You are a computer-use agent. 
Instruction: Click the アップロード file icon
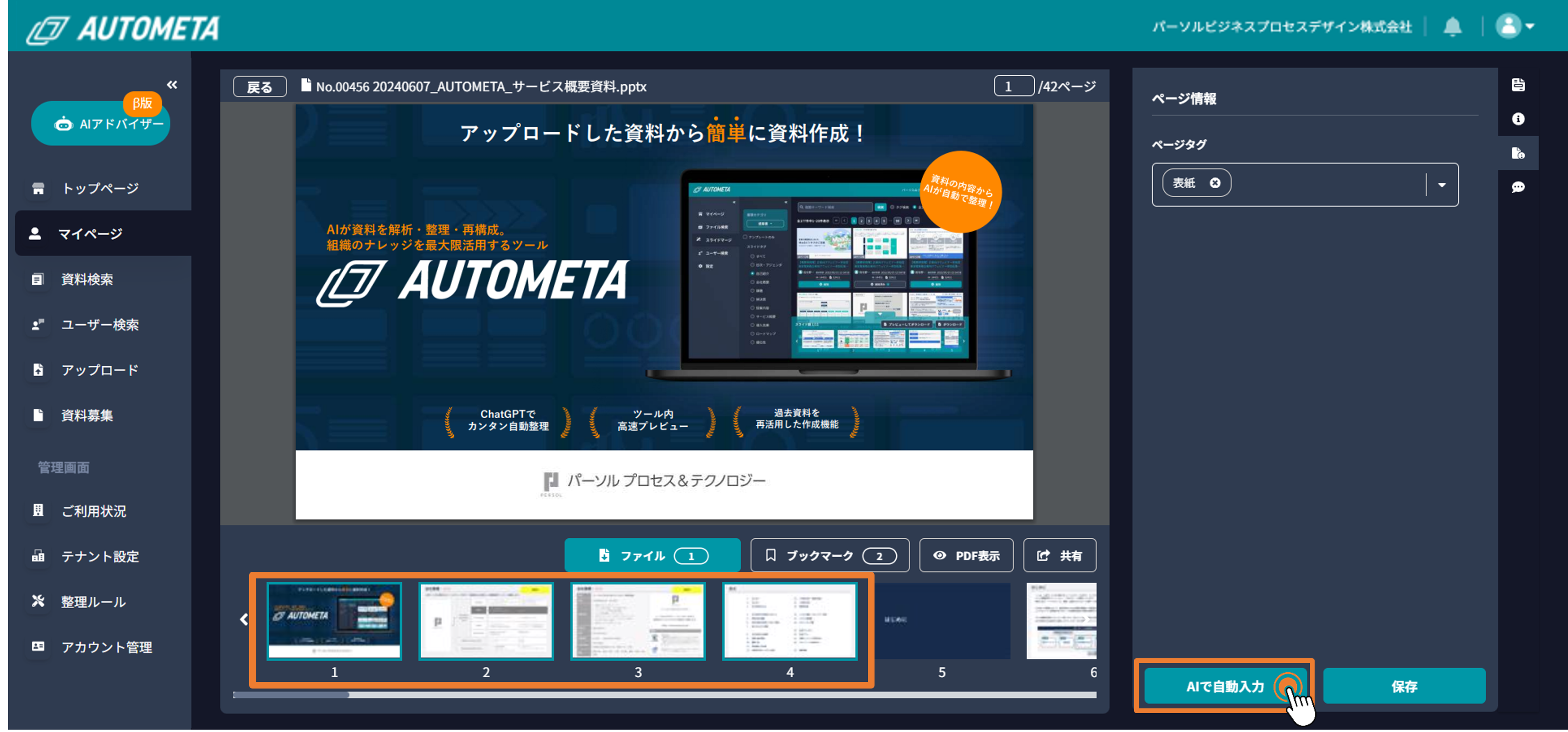[x=38, y=370]
